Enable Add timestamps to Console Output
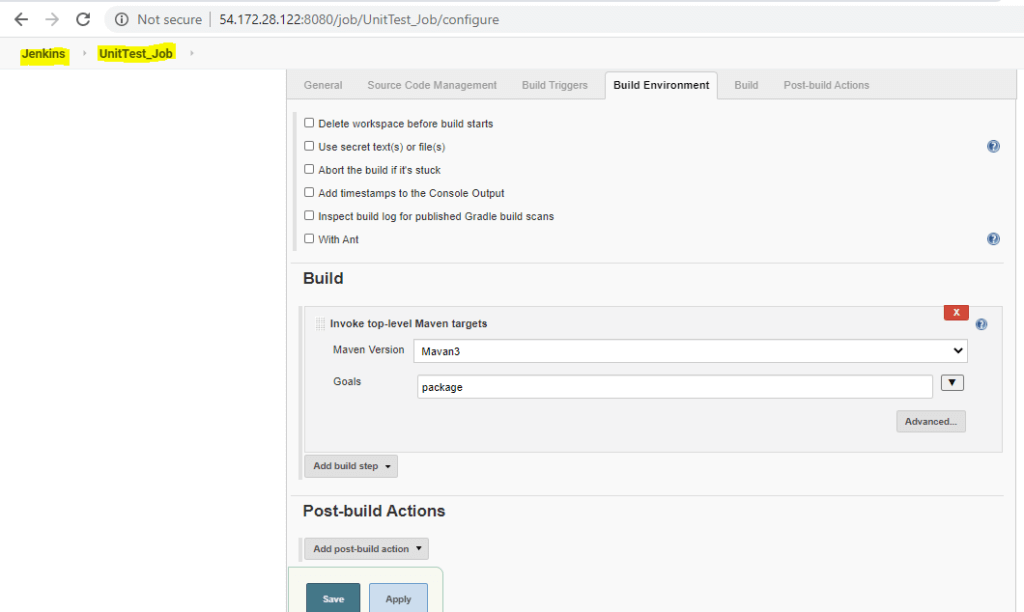 pos(309,192)
